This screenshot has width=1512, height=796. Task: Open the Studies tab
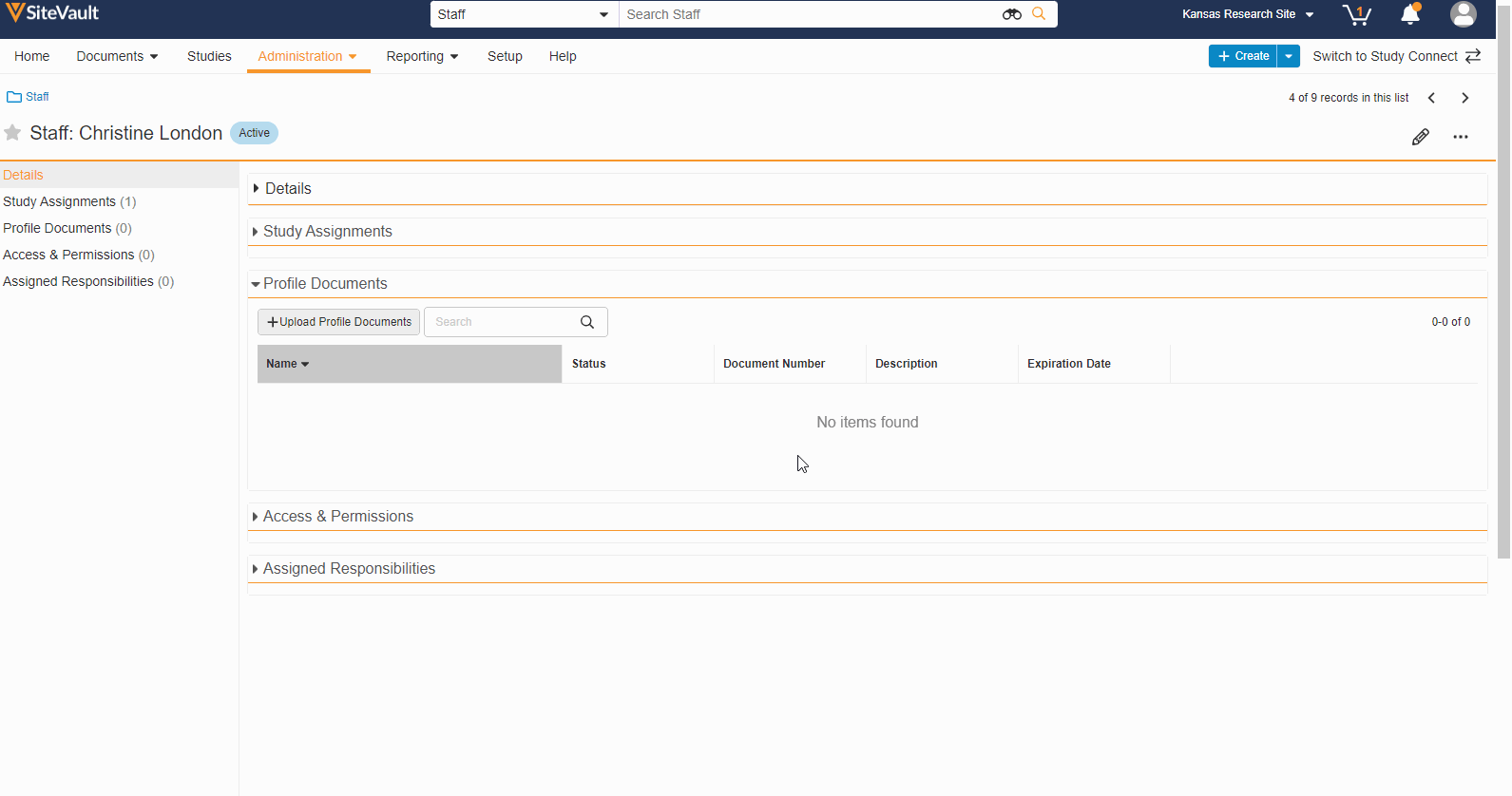(209, 56)
